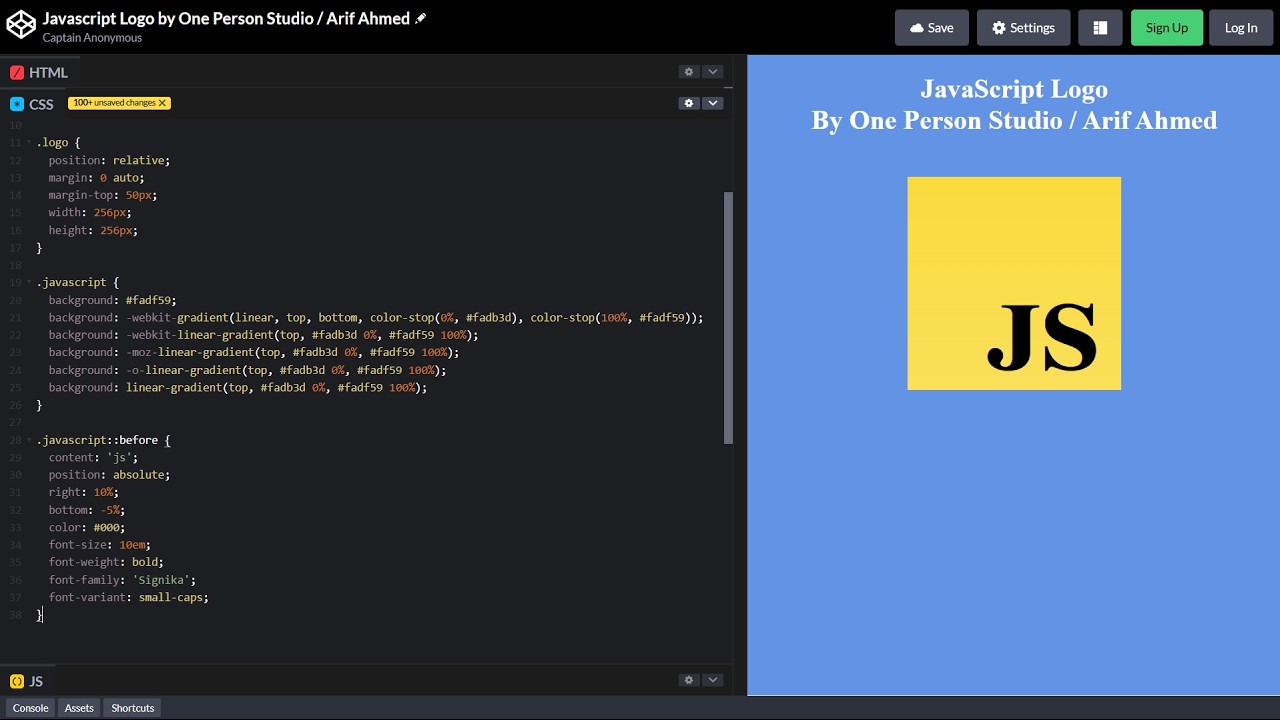Click the '-o-linear-gradient' background line

point(248,370)
